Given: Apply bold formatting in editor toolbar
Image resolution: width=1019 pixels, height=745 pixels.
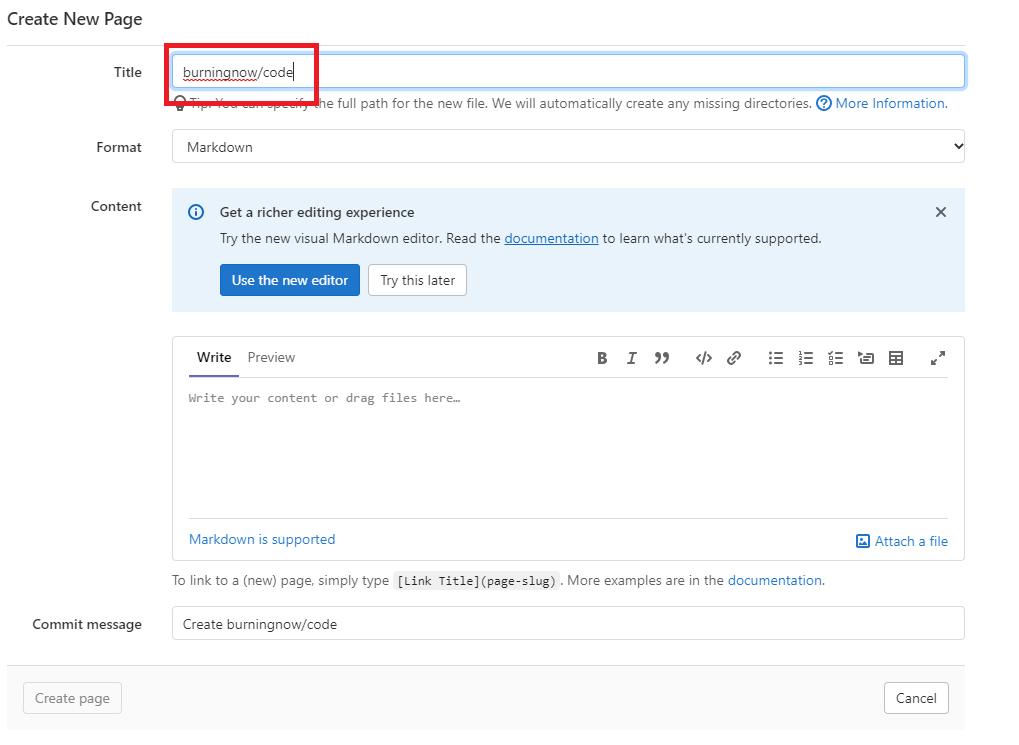Looking at the screenshot, I should (602, 358).
